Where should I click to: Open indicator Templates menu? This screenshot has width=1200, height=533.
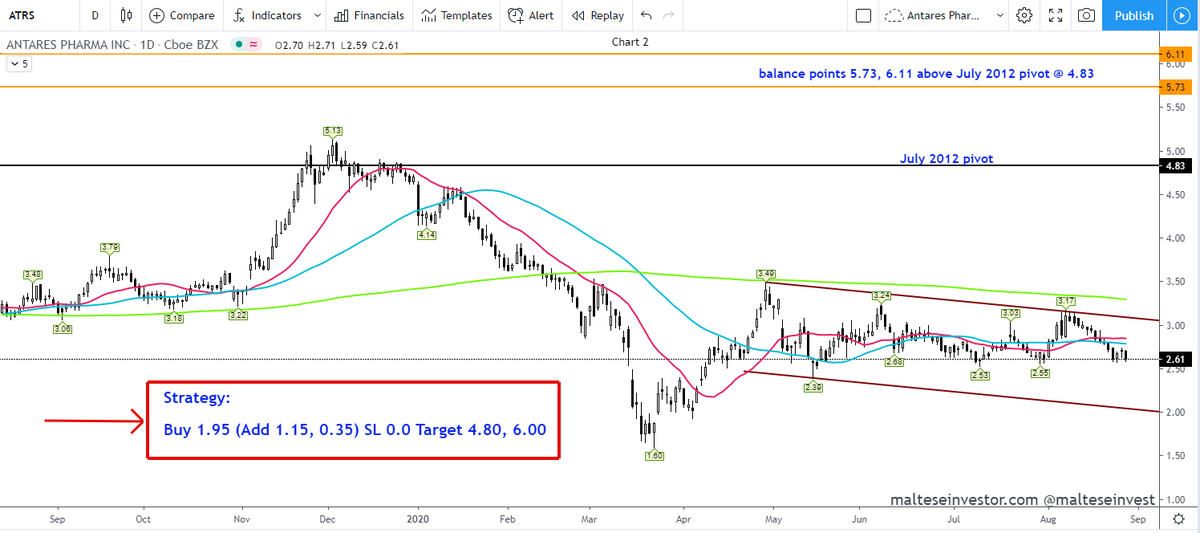coord(457,15)
